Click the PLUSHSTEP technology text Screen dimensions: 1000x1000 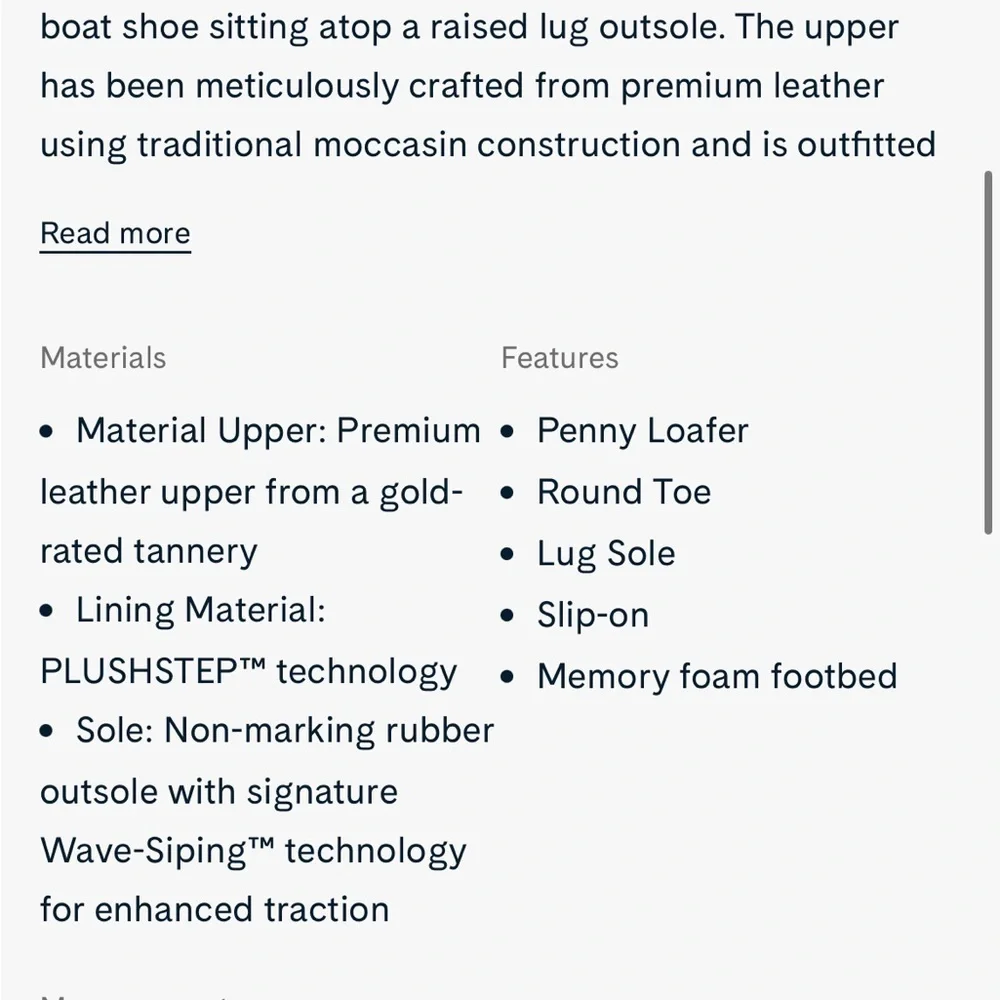[249, 672]
